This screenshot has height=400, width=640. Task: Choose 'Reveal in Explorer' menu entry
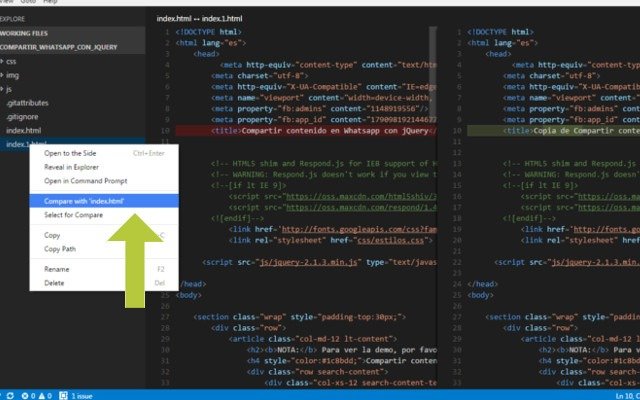point(104,167)
